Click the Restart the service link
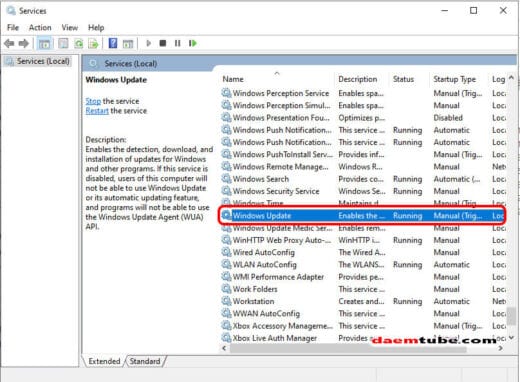The width and height of the screenshot is (520, 382). pos(97,111)
